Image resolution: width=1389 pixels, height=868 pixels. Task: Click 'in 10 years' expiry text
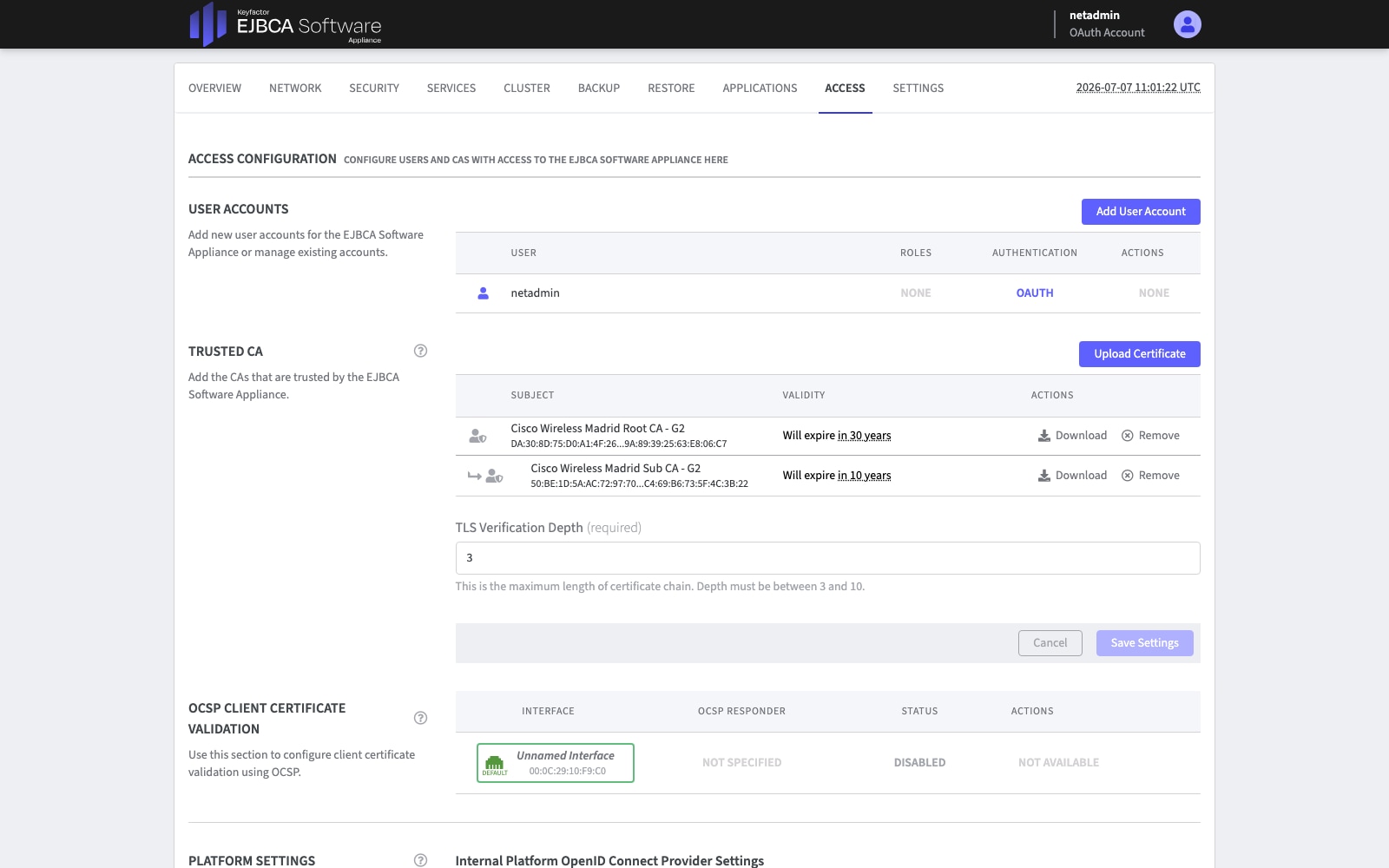pyautogui.click(x=864, y=476)
